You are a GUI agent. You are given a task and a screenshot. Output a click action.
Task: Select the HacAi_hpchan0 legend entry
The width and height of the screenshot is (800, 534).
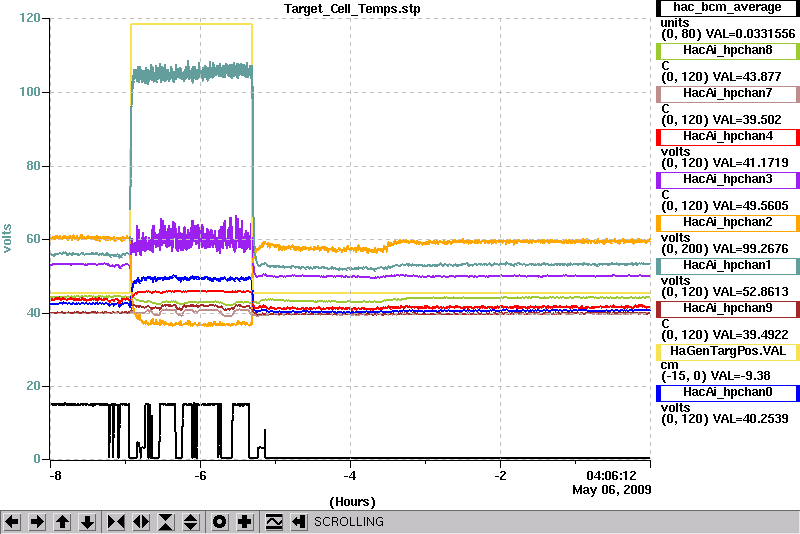pyautogui.click(x=727, y=393)
